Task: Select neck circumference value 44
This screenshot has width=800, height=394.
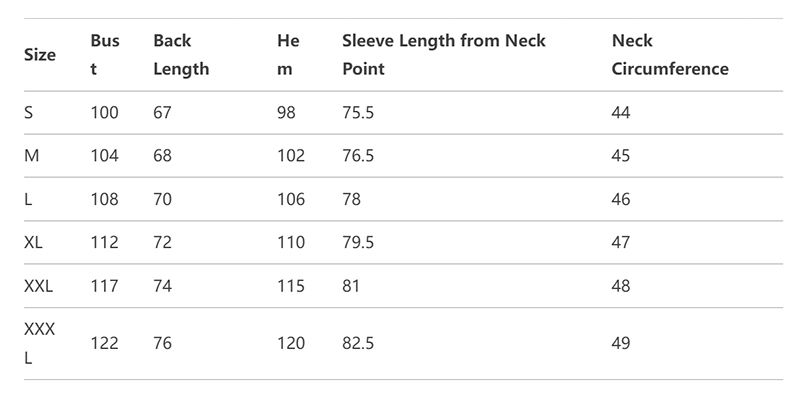Action: pos(621,112)
